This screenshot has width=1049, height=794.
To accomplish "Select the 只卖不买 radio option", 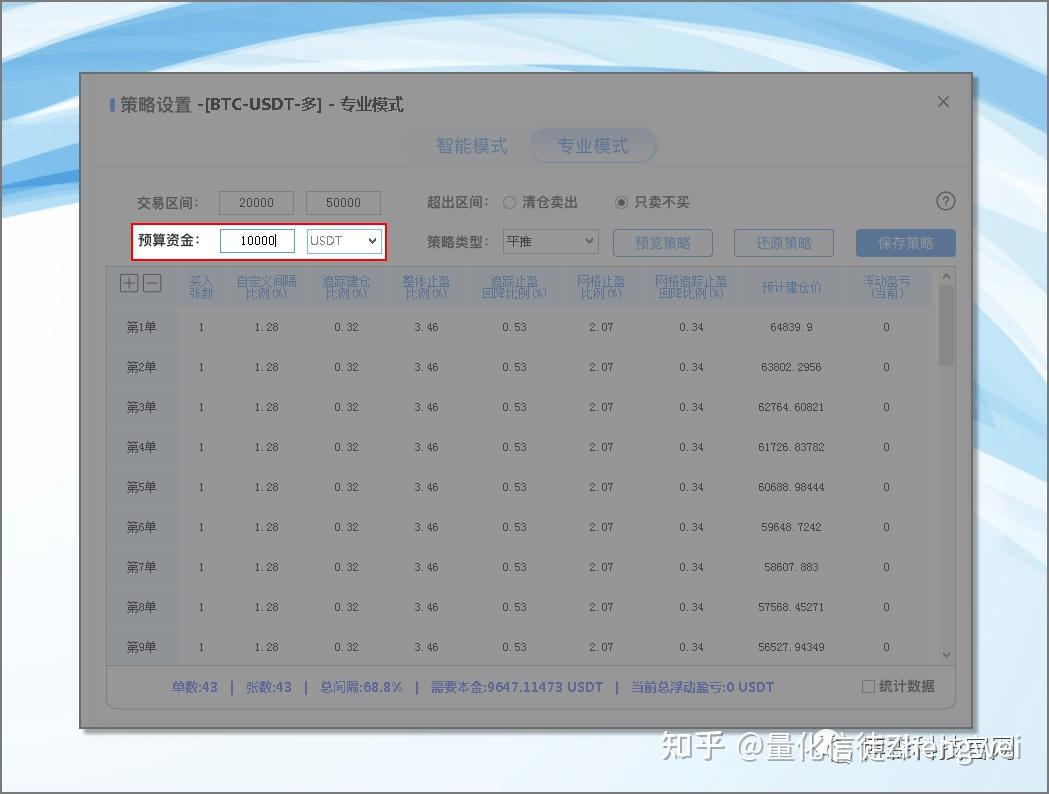I will pos(622,202).
